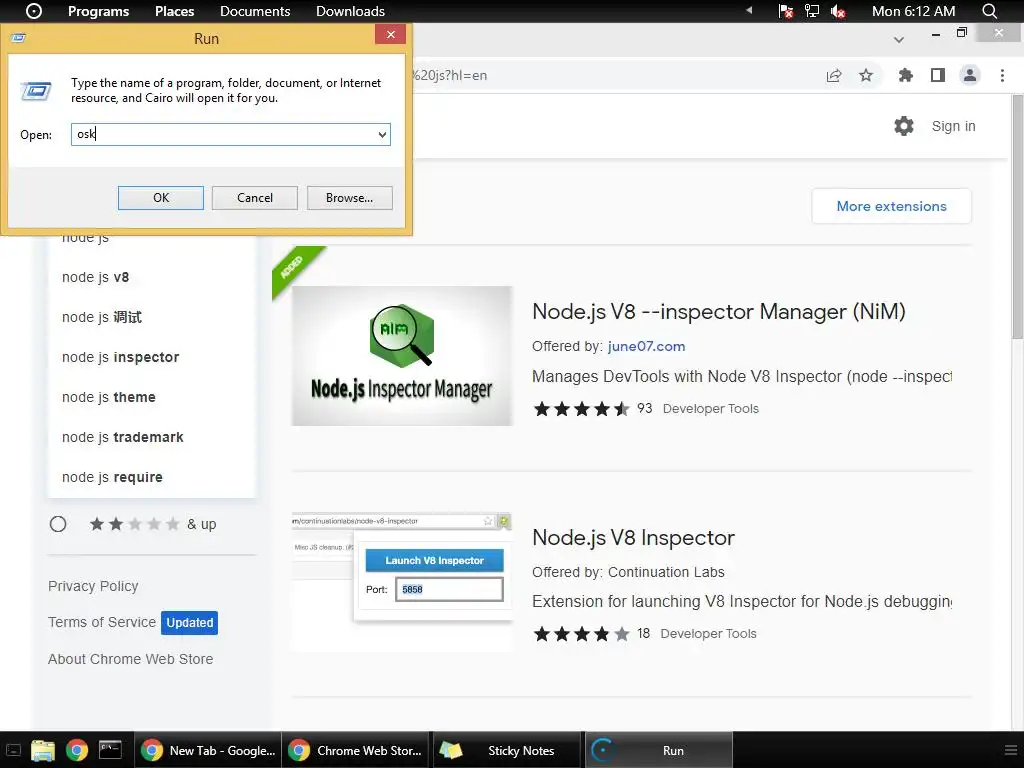Open the Programs menu
Screen dimensions: 1024x768
coord(99,11)
